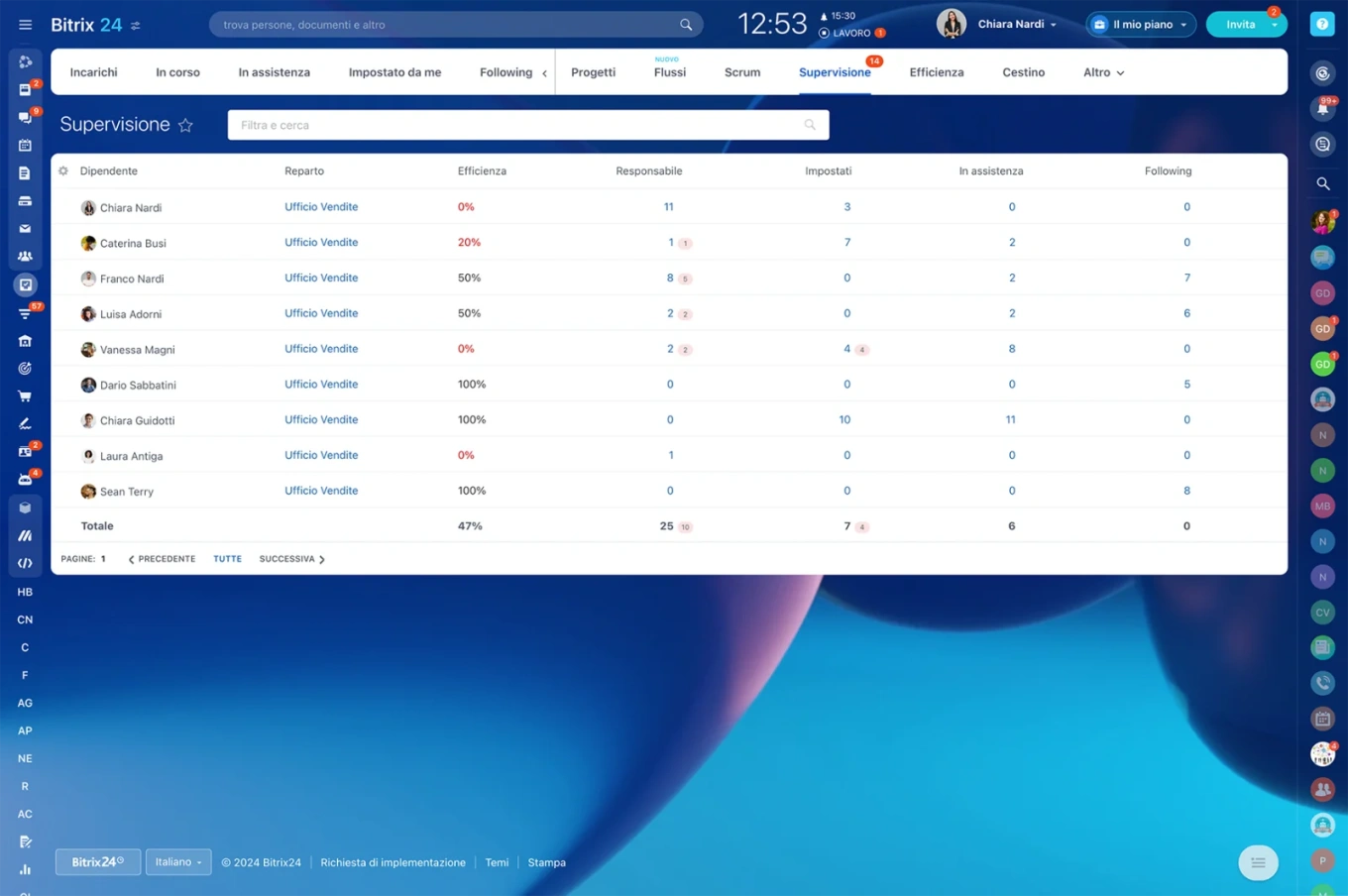The height and width of the screenshot is (896, 1348).
Task: Open the shopping cart store icon
Action: click(25, 395)
